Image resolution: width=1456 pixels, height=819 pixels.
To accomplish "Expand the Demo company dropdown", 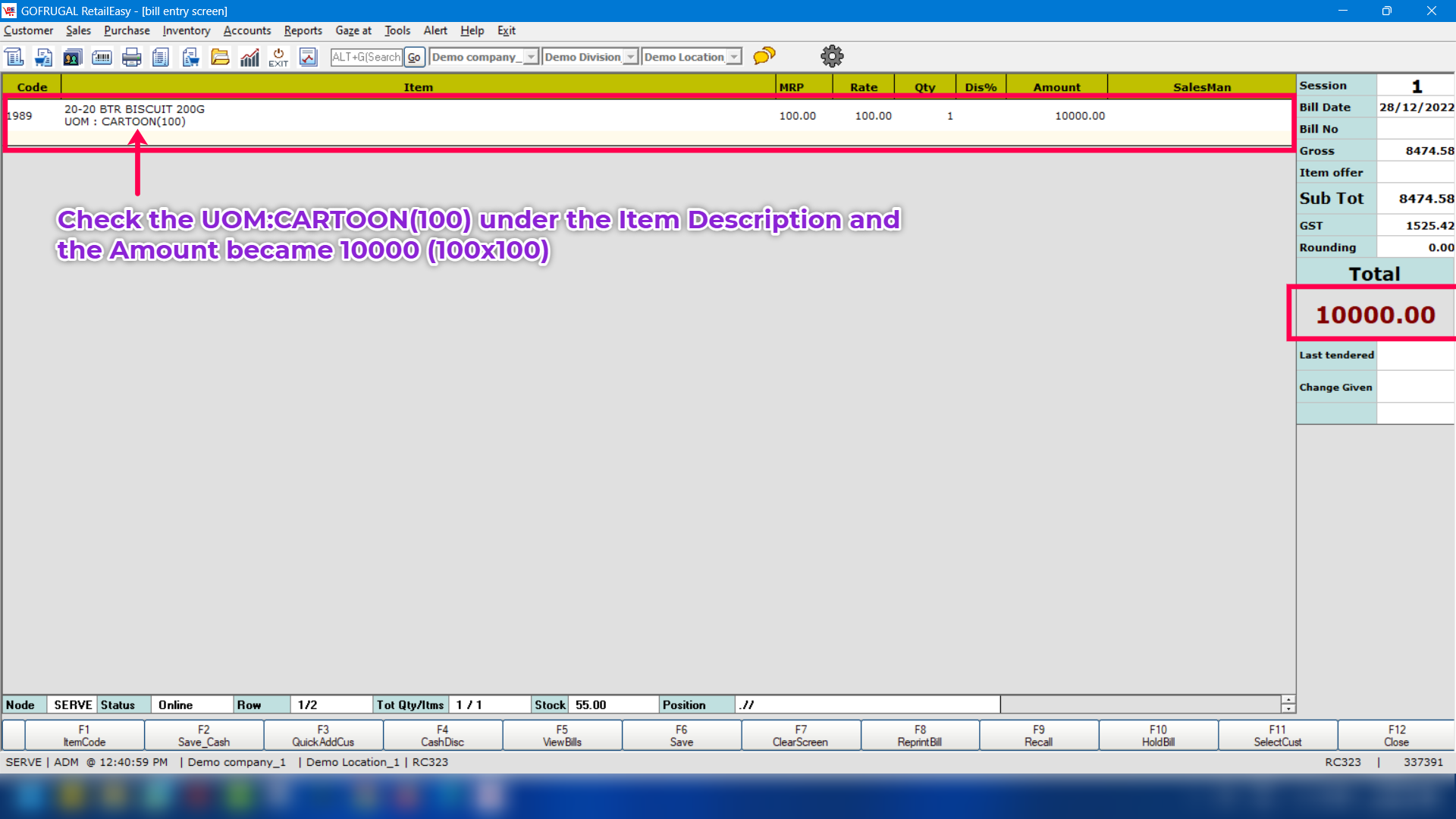I will pos(531,57).
